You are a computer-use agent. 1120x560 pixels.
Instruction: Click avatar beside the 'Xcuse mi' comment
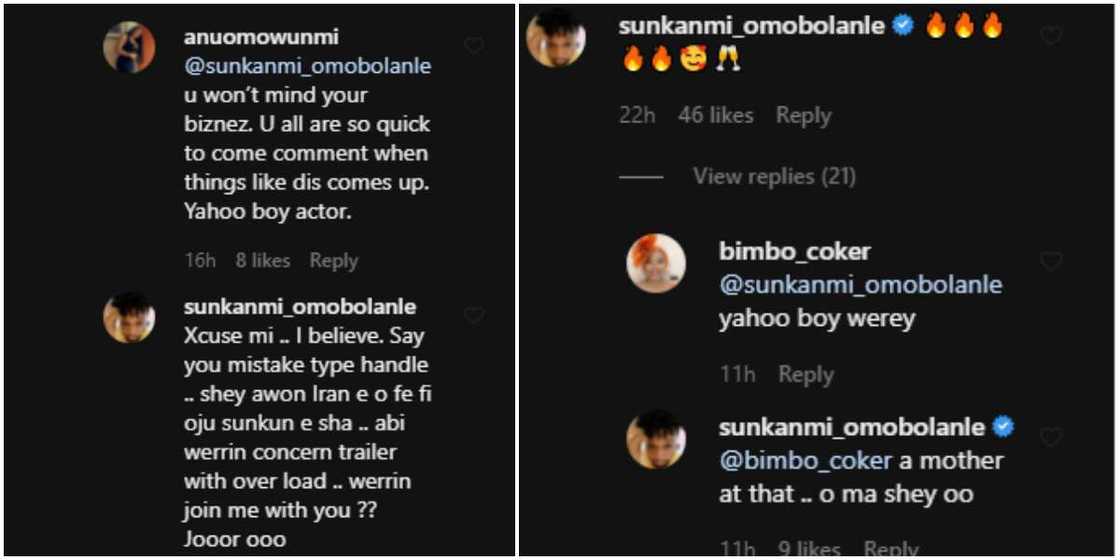129,318
